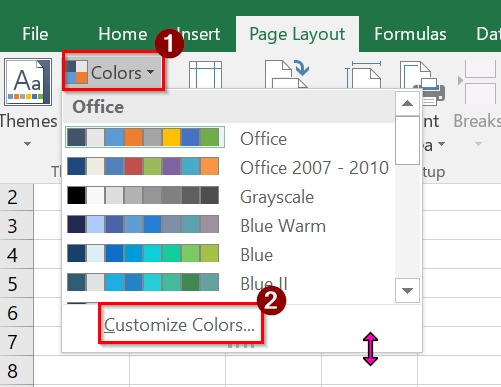
Task: Select row 4 header
Action: coord(17,254)
